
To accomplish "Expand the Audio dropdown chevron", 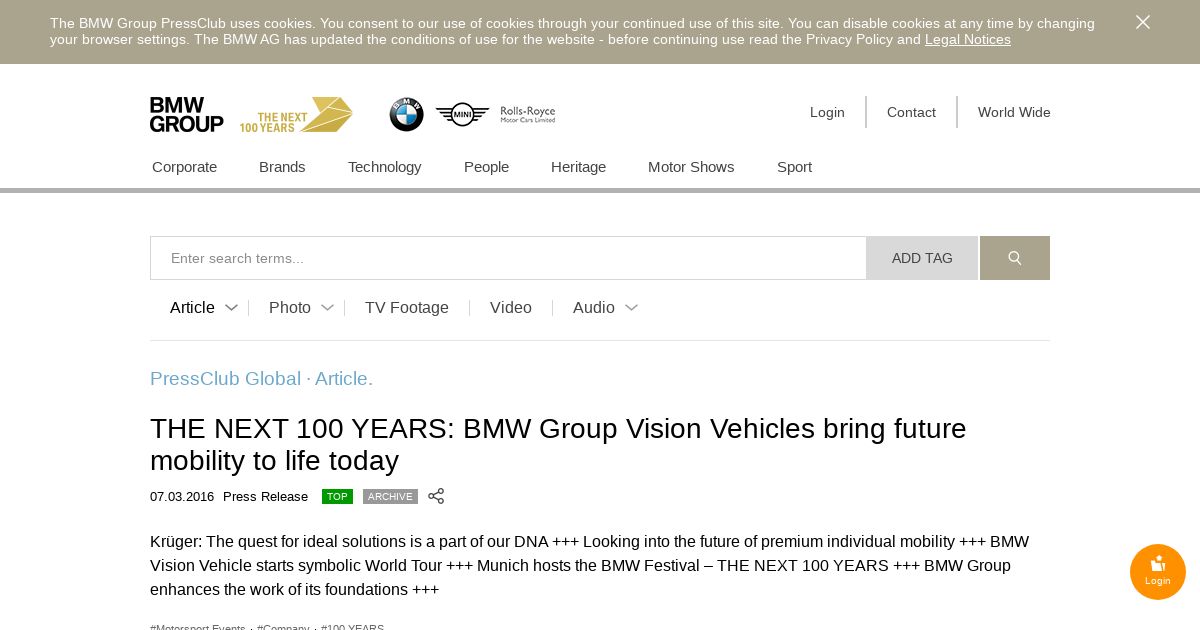I will pyautogui.click(x=631, y=308).
